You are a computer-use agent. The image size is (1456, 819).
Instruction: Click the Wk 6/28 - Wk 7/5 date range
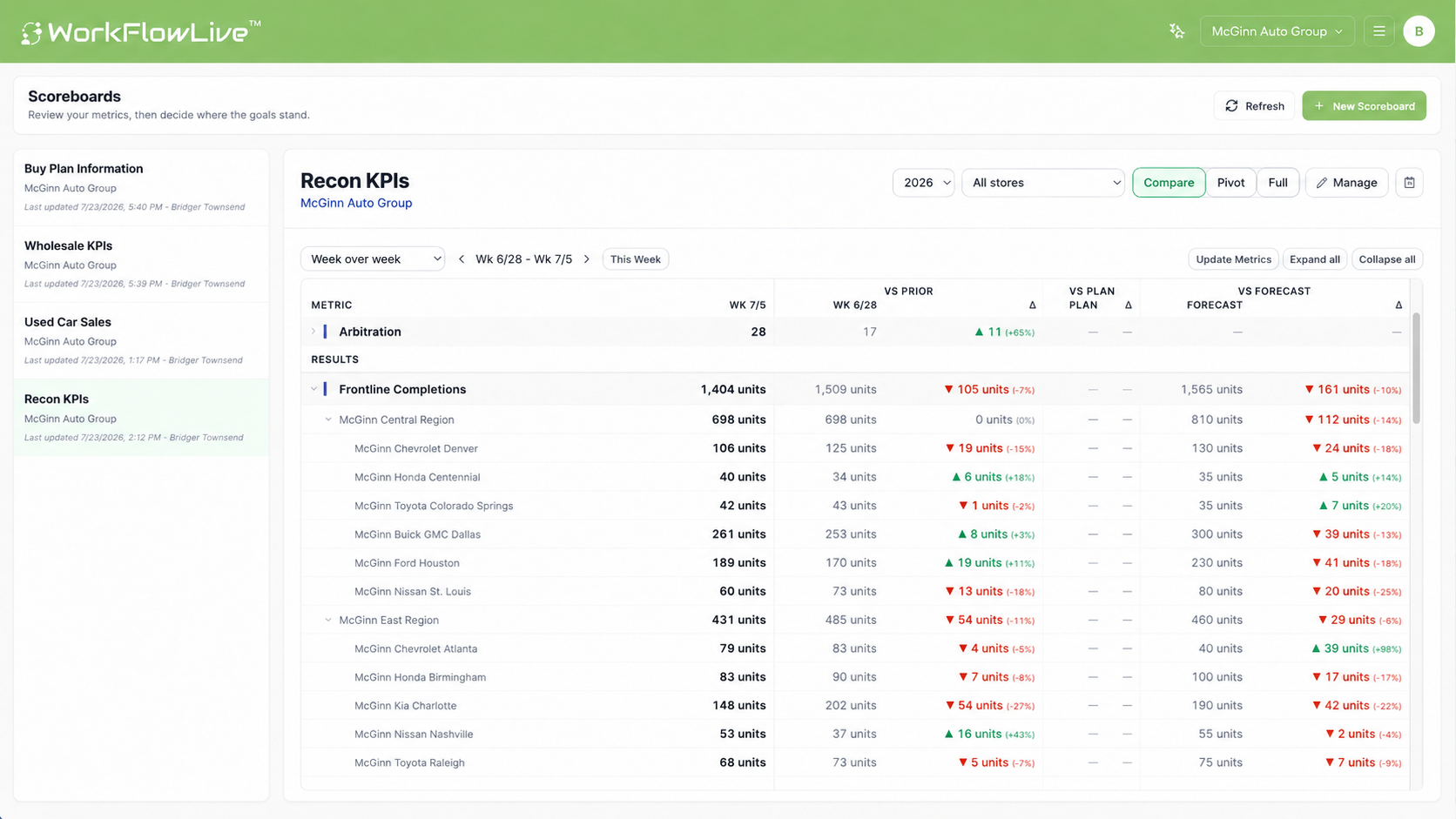pos(523,259)
